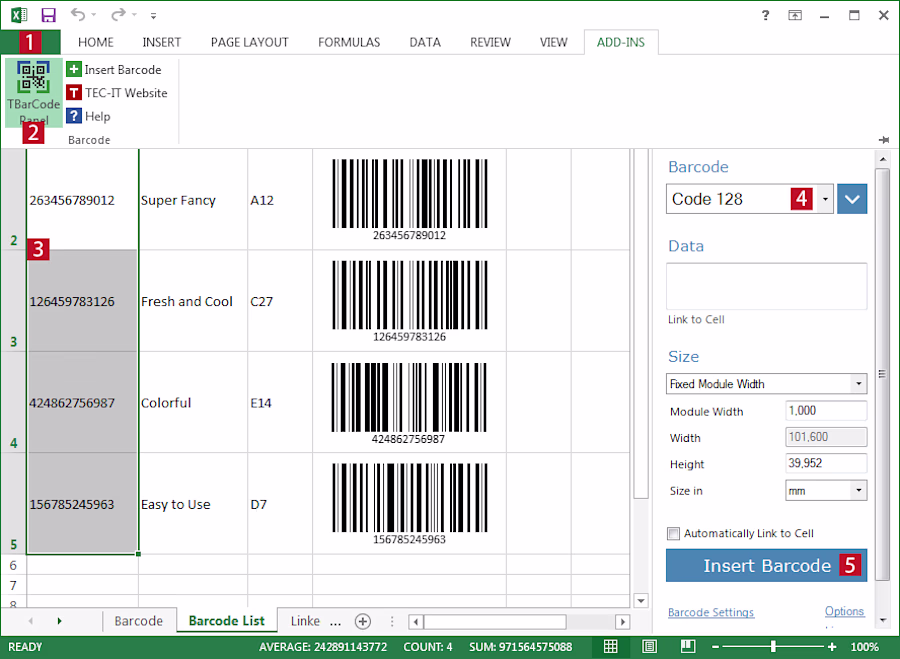Go to the DATA ribbon tab
This screenshot has width=900, height=659.
(x=425, y=42)
